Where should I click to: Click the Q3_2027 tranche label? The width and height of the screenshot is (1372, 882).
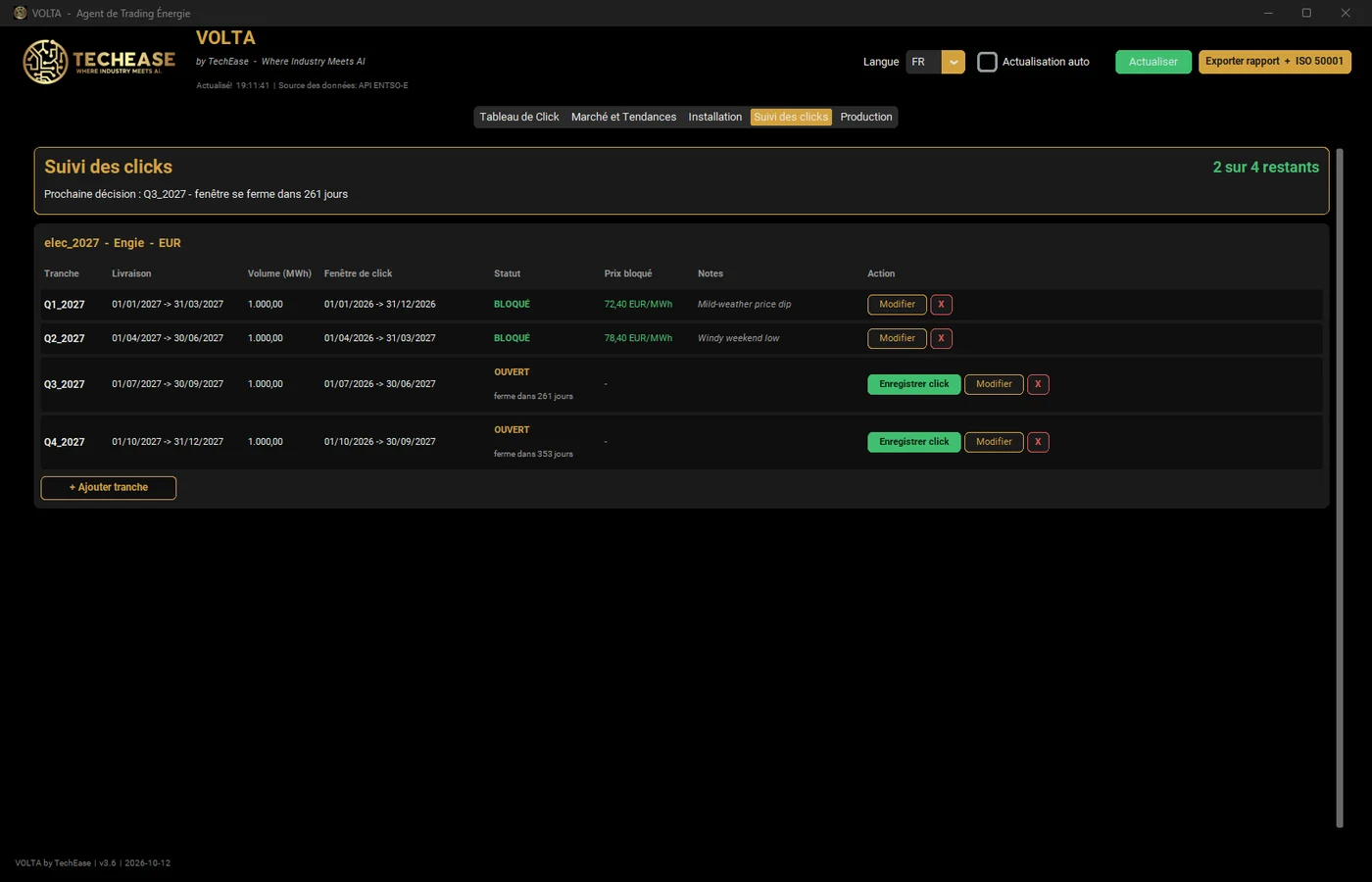[x=65, y=384]
